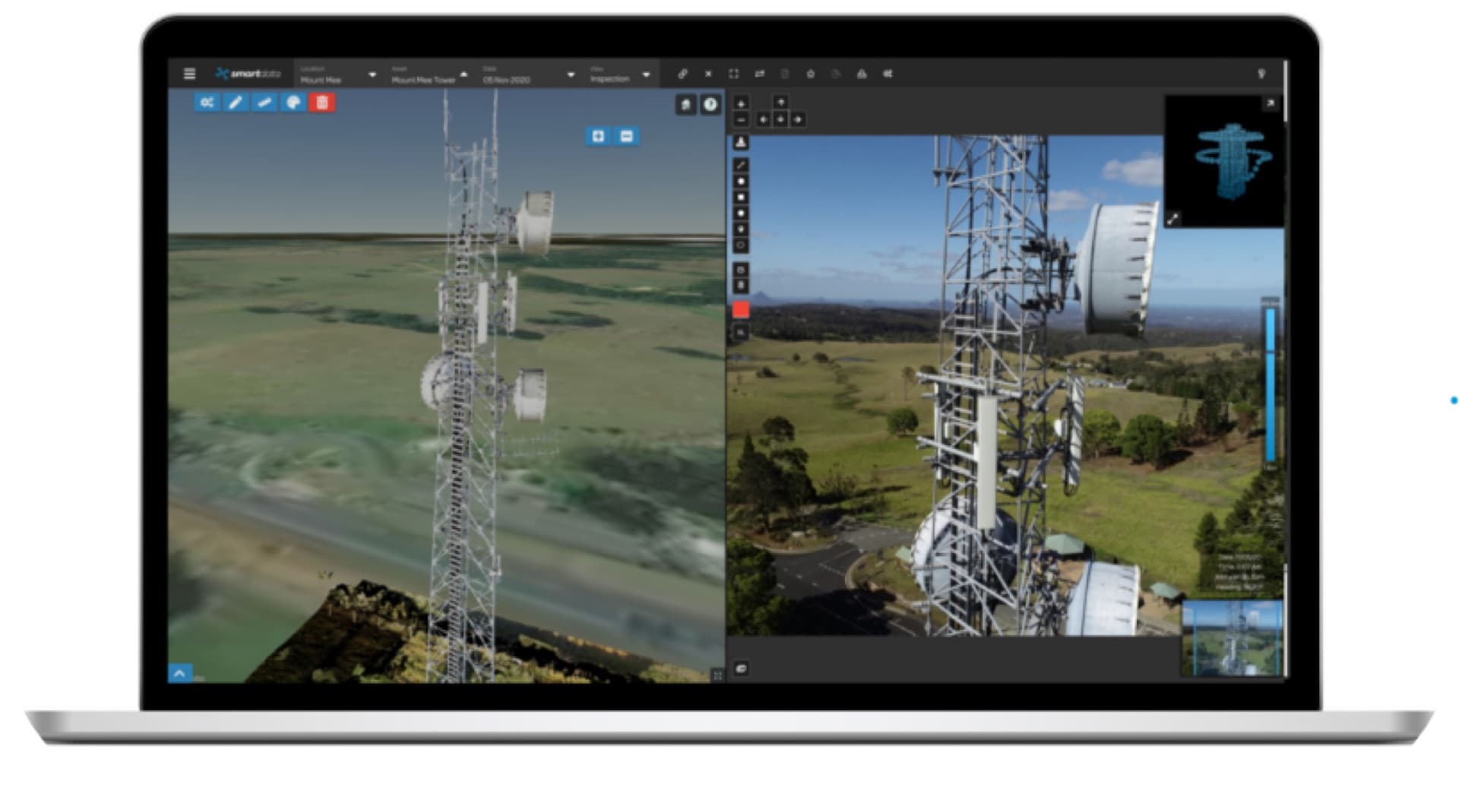Click the lightbulb icon at top right
The image size is (1459, 812).
[x=1261, y=74]
